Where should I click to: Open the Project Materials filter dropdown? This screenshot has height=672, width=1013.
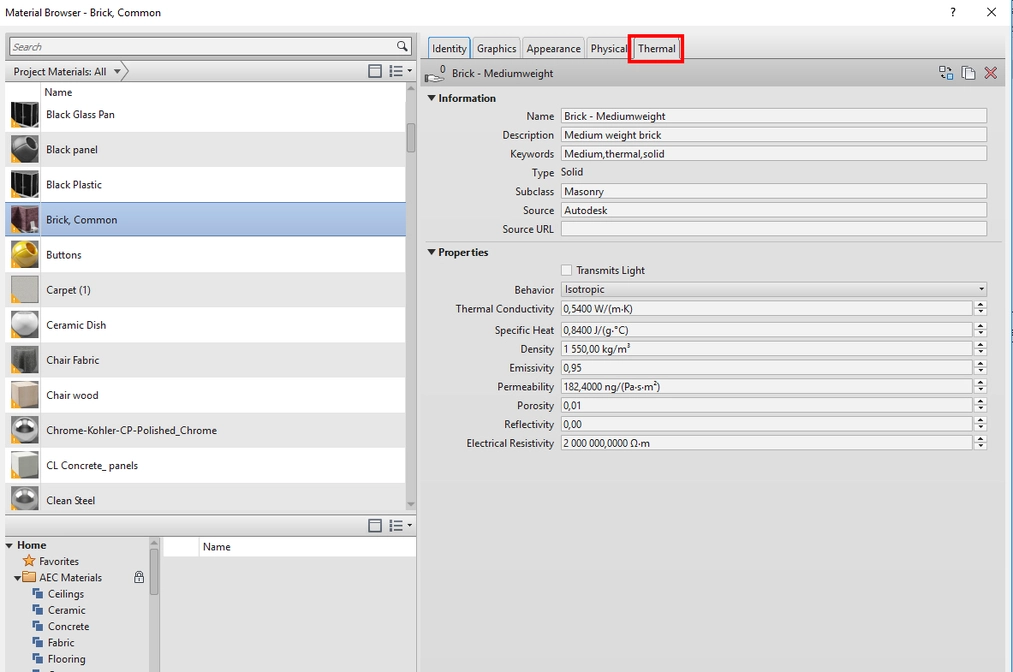pos(117,71)
